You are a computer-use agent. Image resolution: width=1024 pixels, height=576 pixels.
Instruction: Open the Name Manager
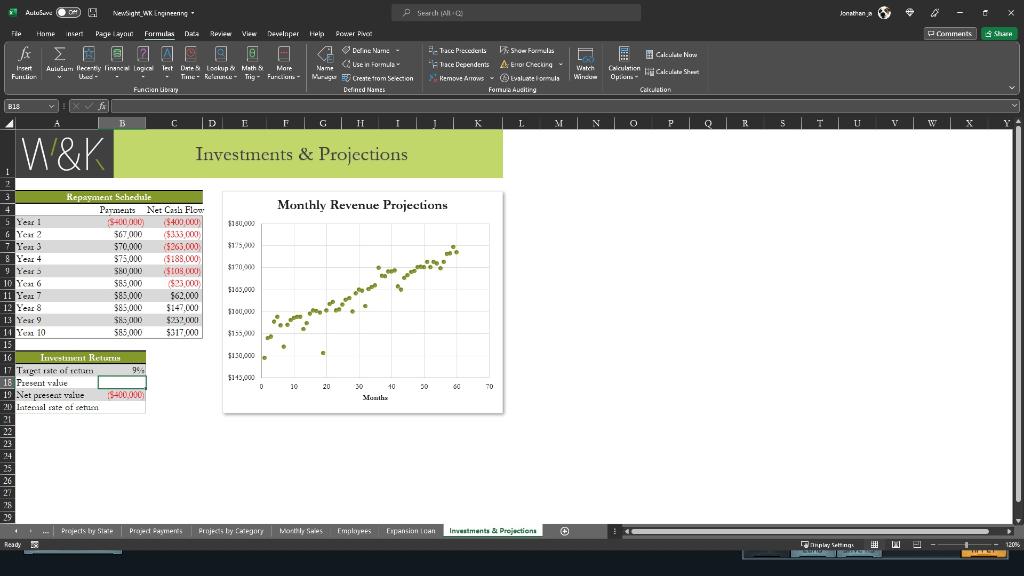[x=325, y=62]
